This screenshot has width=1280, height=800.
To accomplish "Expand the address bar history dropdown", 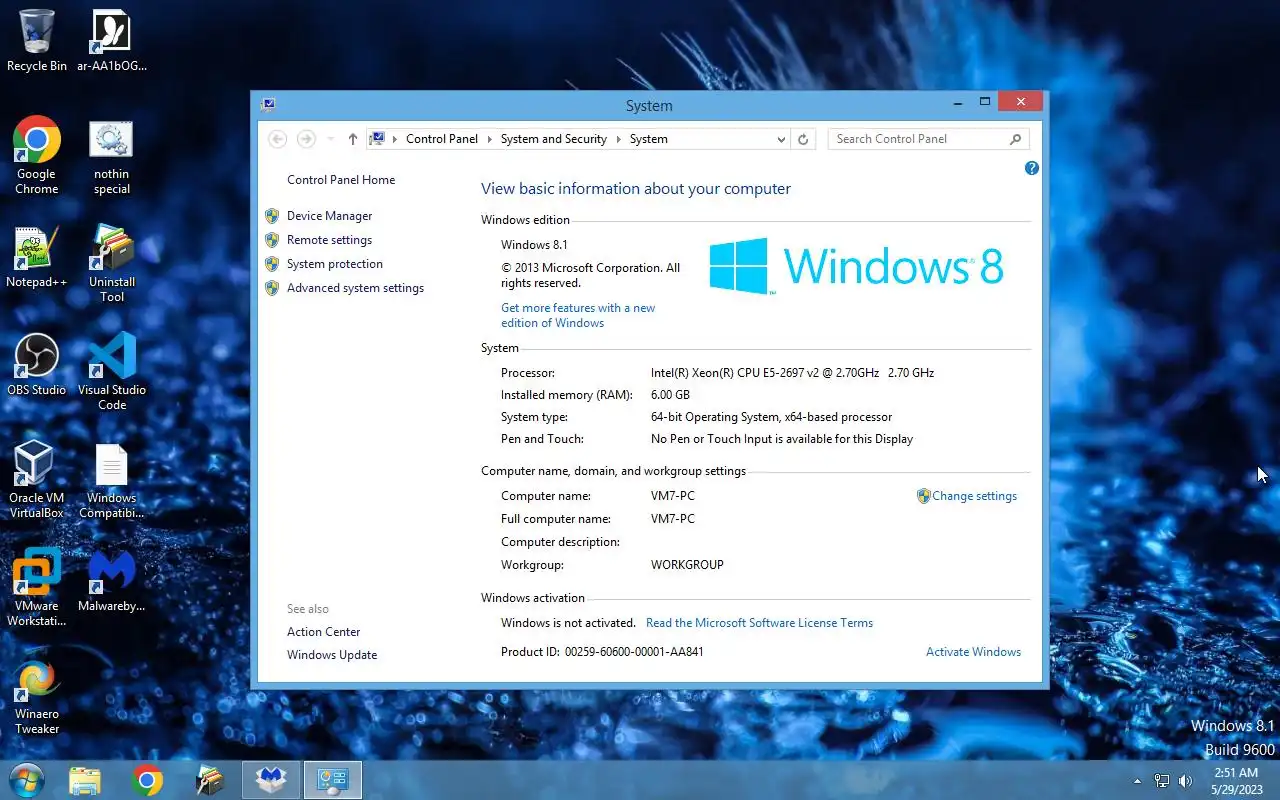I will coord(781,139).
